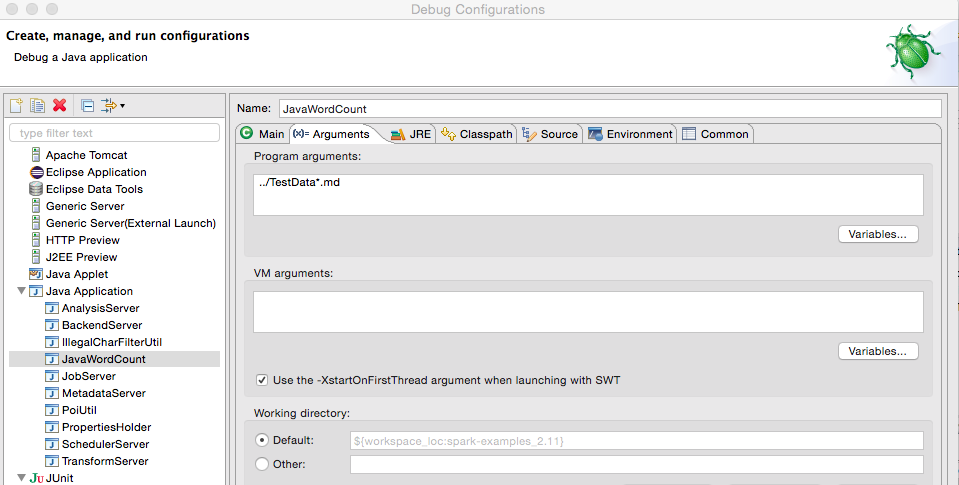Screen dimensions: 959x485
Task: Click the Name field containing JavaWordCount
Action: point(610,109)
